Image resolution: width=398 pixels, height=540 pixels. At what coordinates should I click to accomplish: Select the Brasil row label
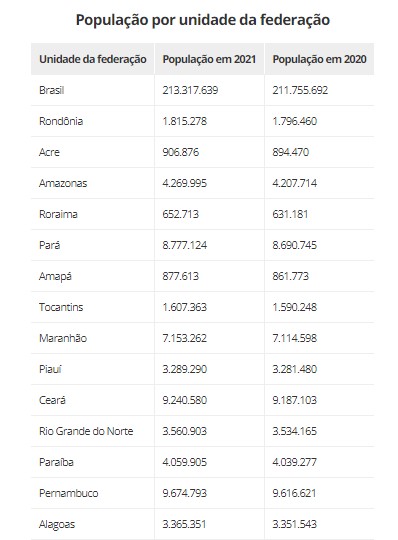coord(52,90)
